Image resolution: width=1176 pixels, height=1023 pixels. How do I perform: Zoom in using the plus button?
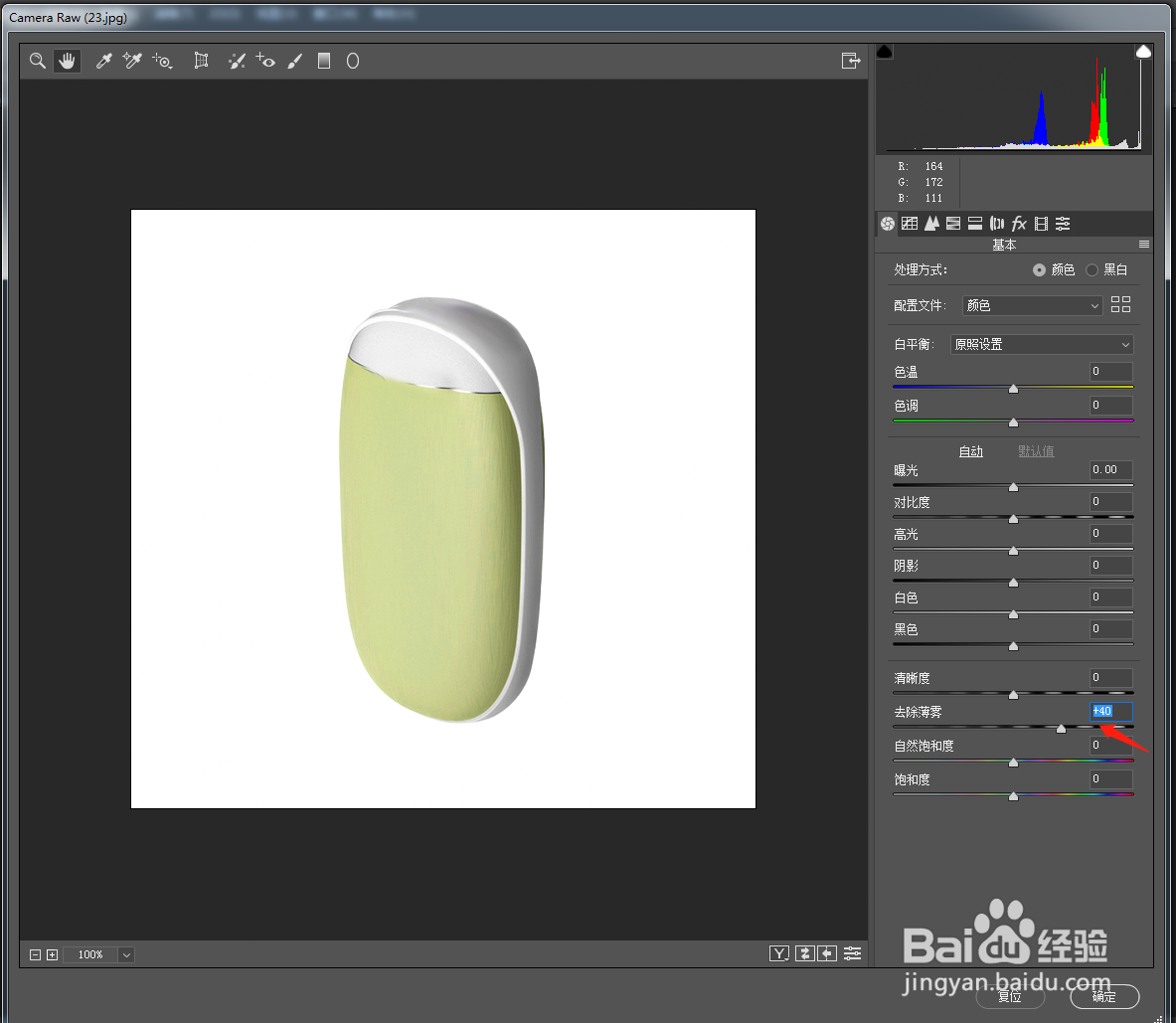(52, 954)
